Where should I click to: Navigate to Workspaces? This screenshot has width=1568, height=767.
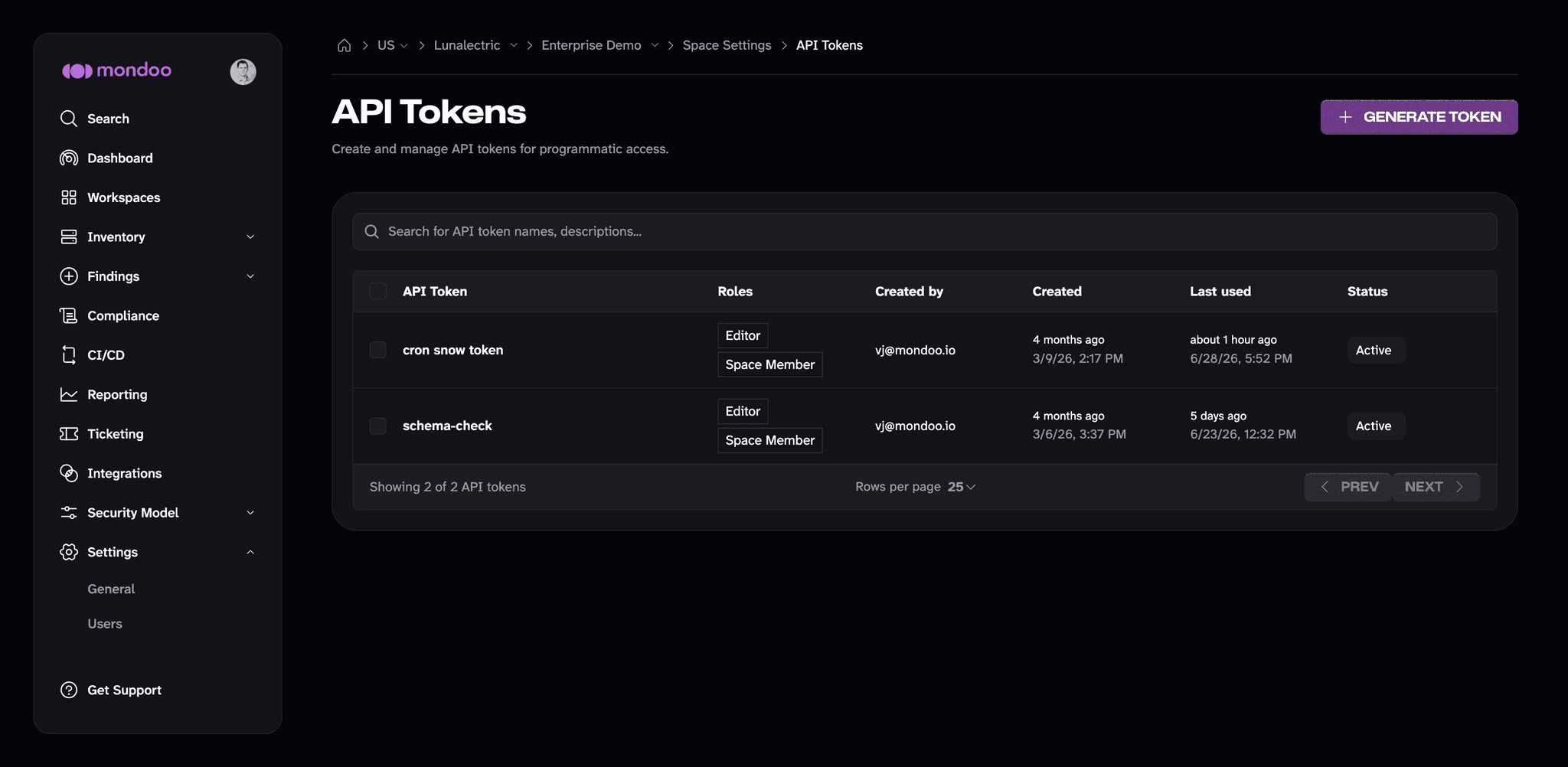(124, 197)
